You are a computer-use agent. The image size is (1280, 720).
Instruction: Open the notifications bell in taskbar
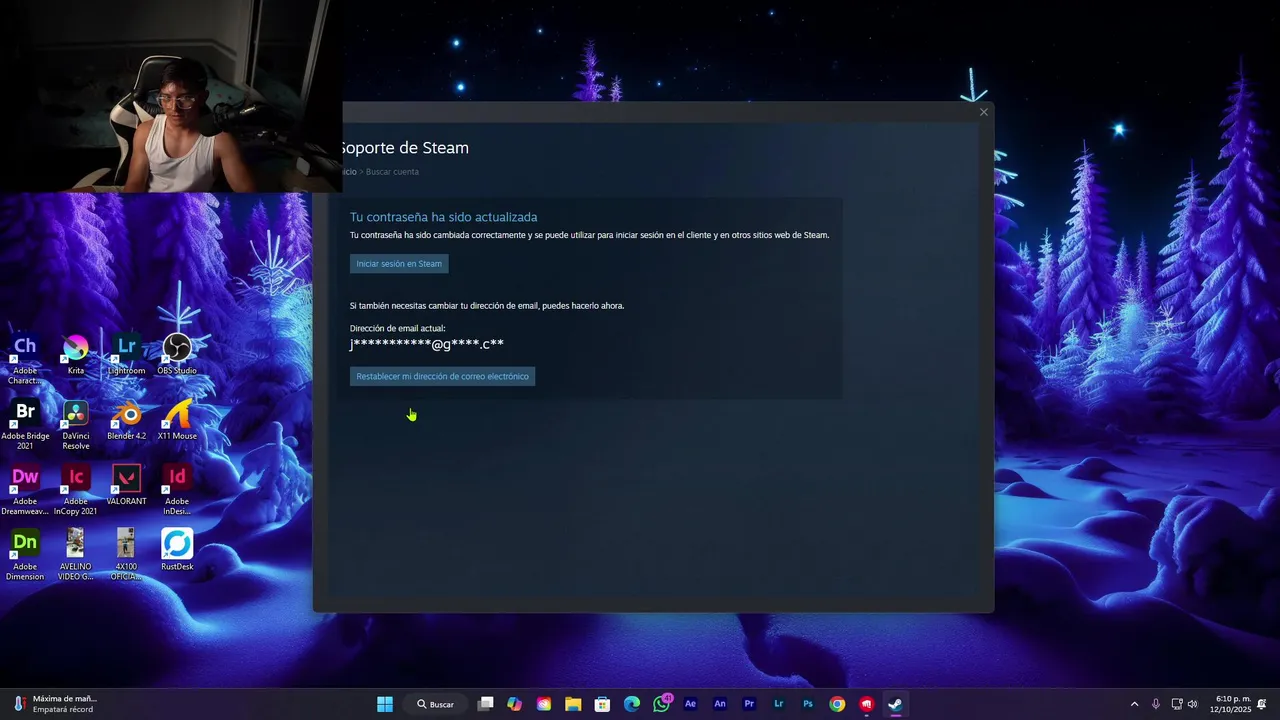pyautogui.click(x=1262, y=704)
